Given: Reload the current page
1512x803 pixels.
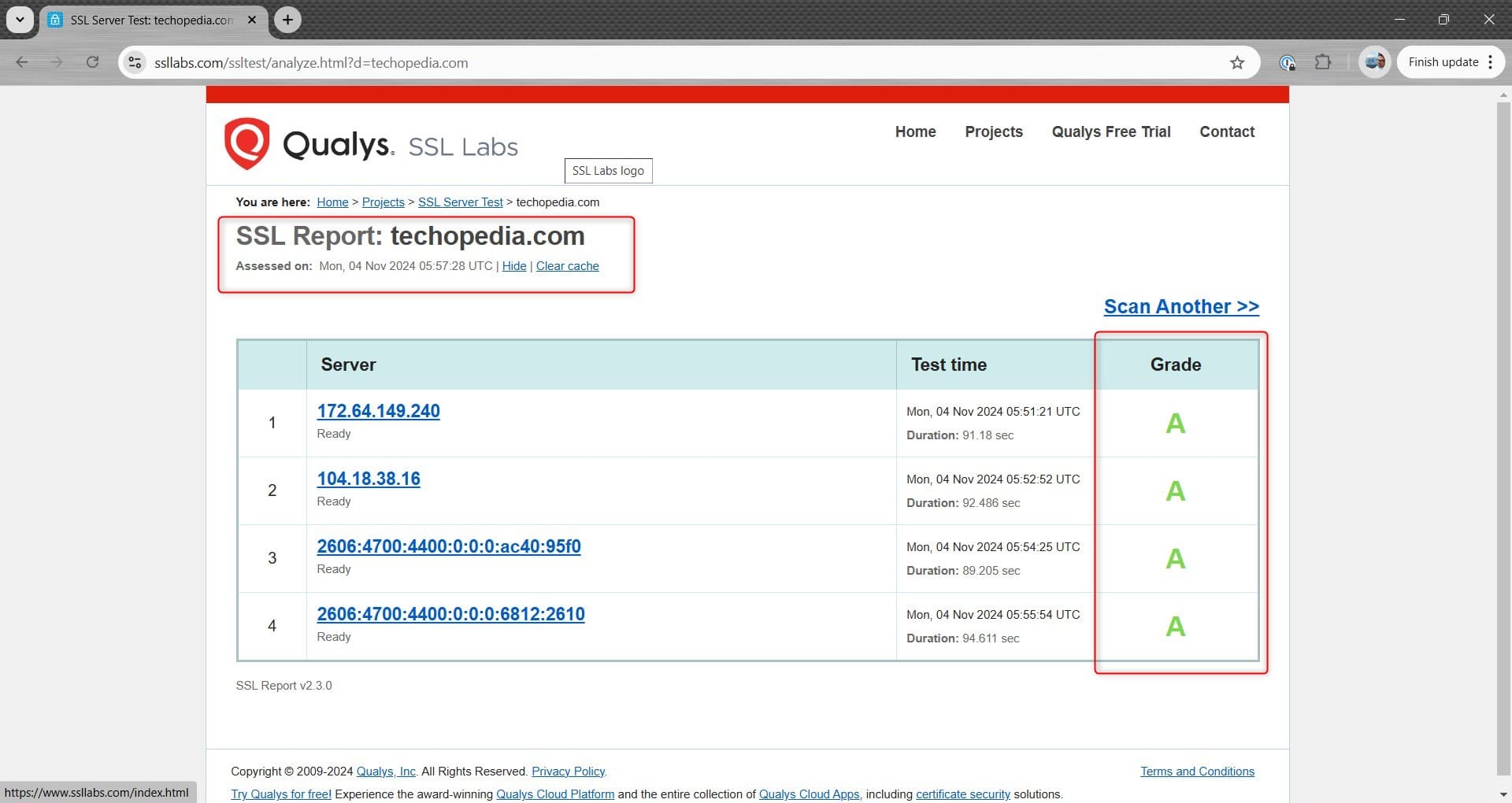Looking at the screenshot, I should pyautogui.click(x=92, y=62).
